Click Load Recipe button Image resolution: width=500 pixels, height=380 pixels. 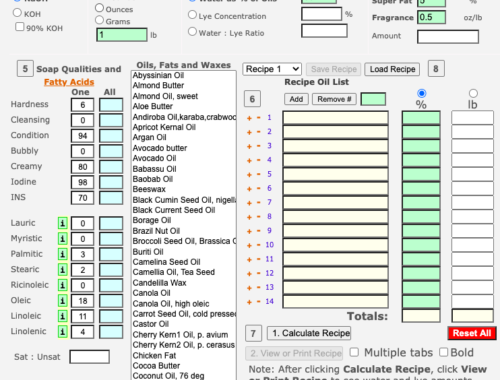392,69
